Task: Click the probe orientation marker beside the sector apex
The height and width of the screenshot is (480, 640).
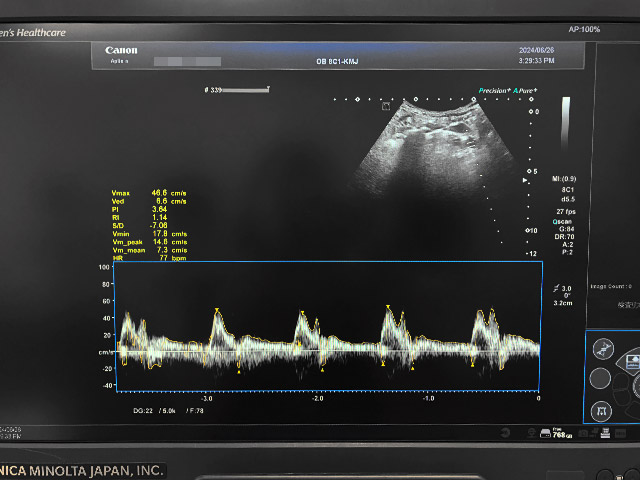Action: [x=386, y=105]
